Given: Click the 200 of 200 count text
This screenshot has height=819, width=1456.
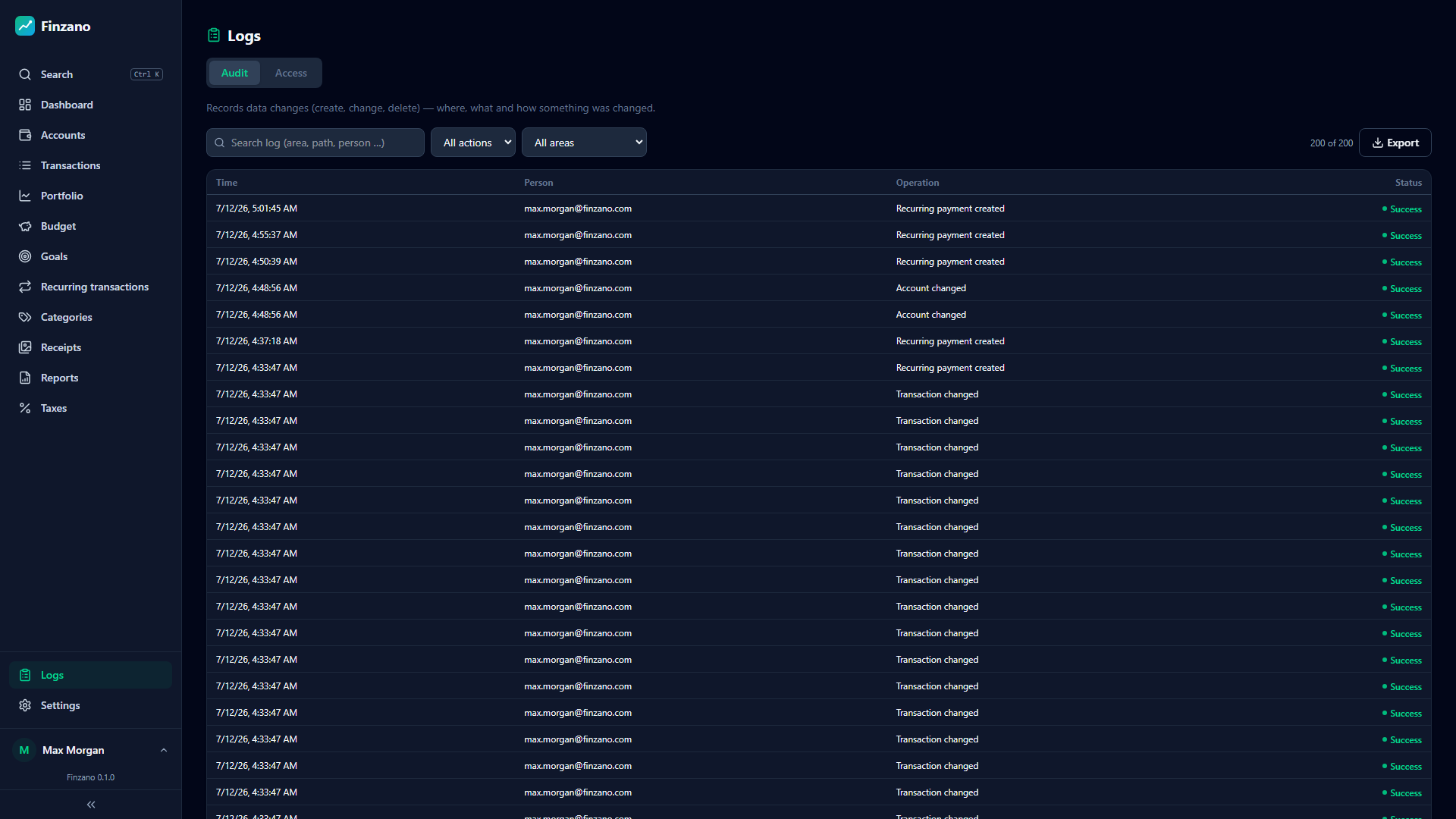Looking at the screenshot, I should coord(1331,143).
